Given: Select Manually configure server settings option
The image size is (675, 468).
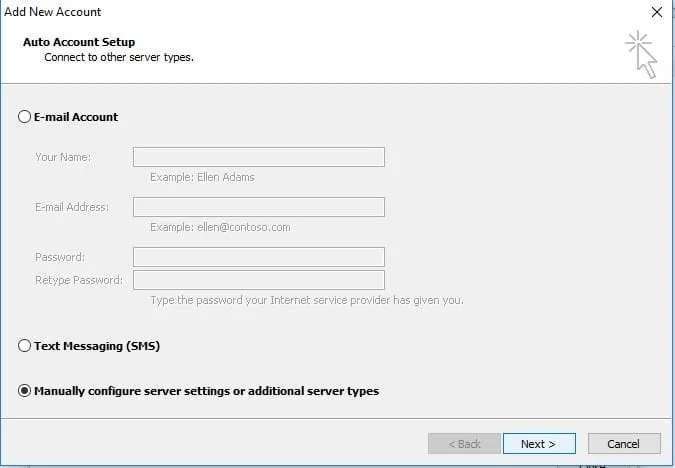Looking at the screenshot, I should click(25, 391).
